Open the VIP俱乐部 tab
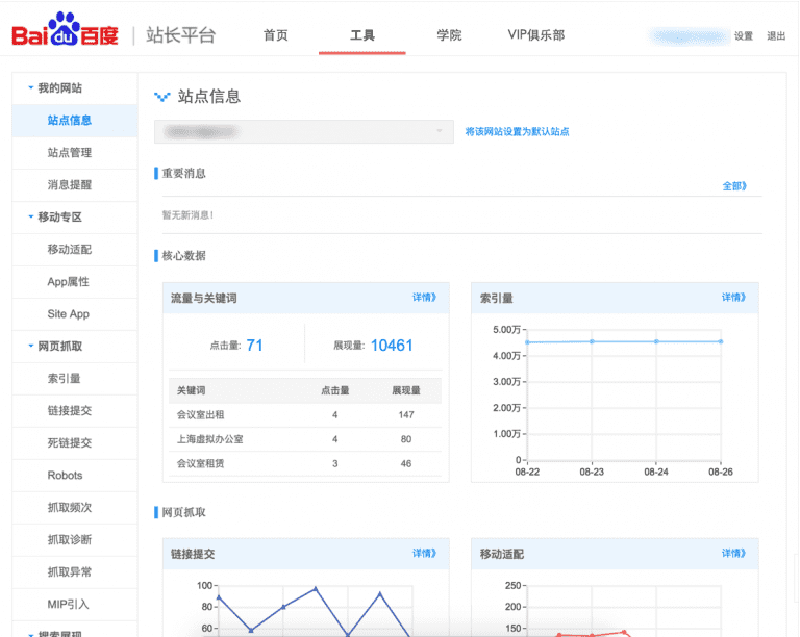This screenshot has height=637, width=800. tap(536, 36)
